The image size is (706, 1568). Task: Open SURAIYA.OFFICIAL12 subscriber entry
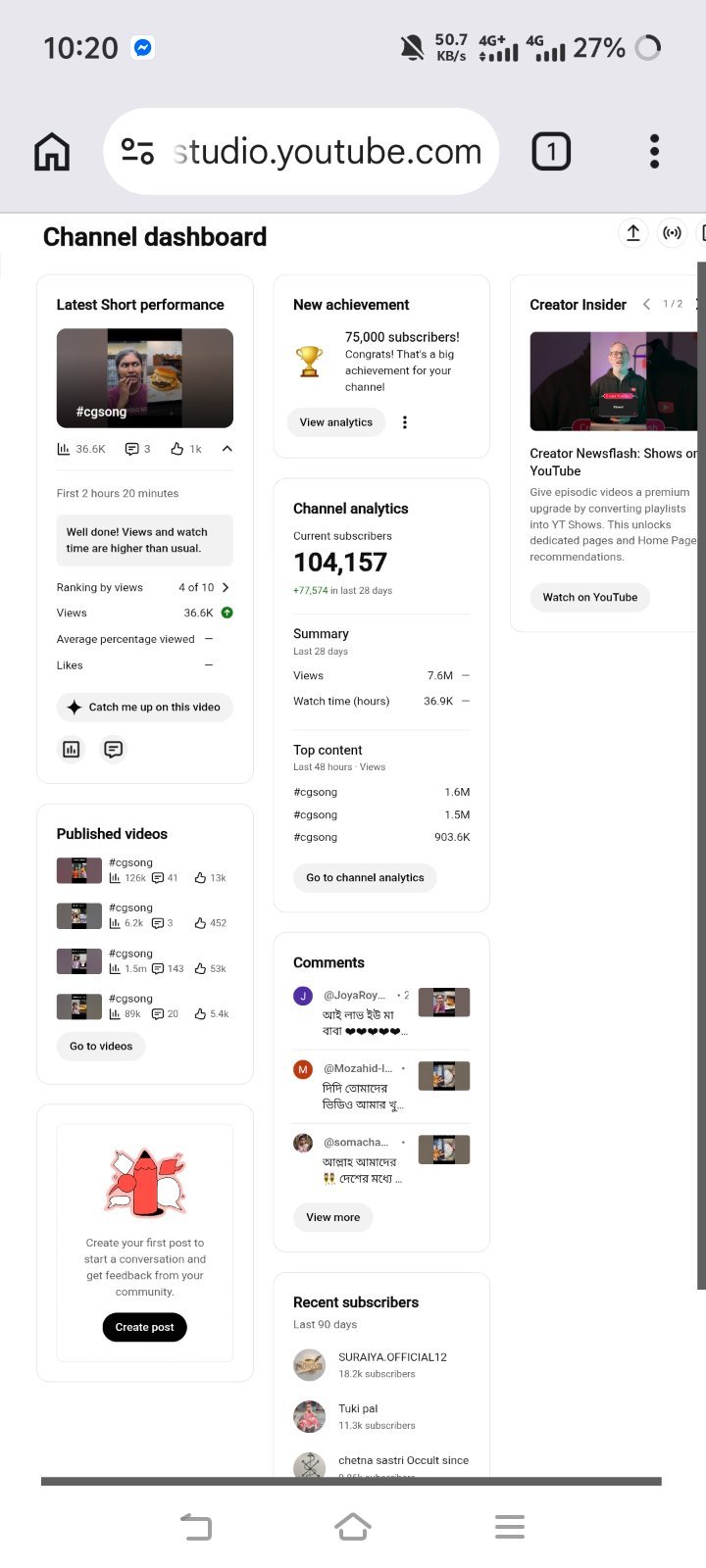(x=381, y=1364)
